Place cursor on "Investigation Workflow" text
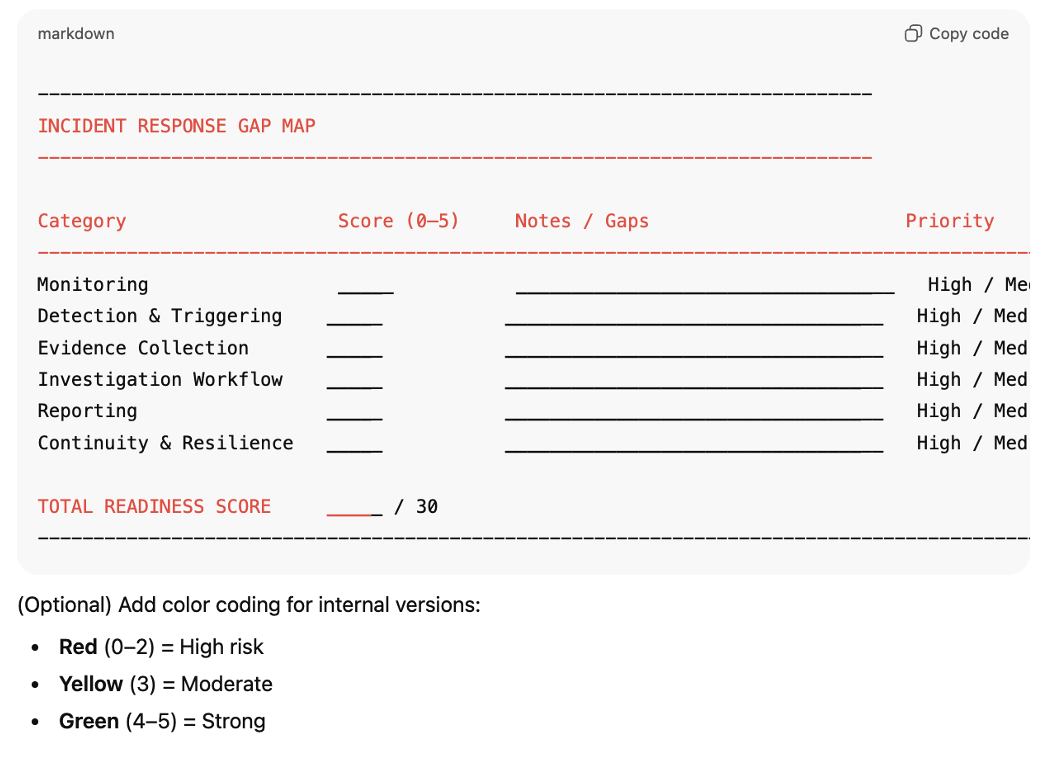 click(x=160, y=380)
